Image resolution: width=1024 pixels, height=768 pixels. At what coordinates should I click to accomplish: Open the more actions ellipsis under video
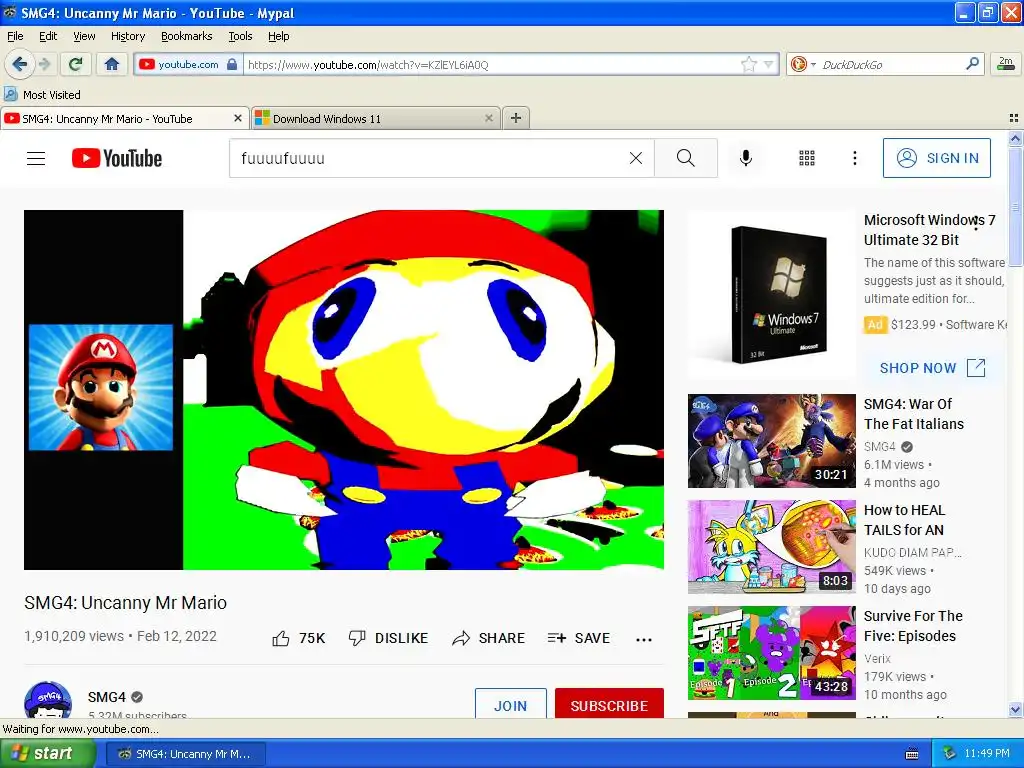[x=644, y=639]
